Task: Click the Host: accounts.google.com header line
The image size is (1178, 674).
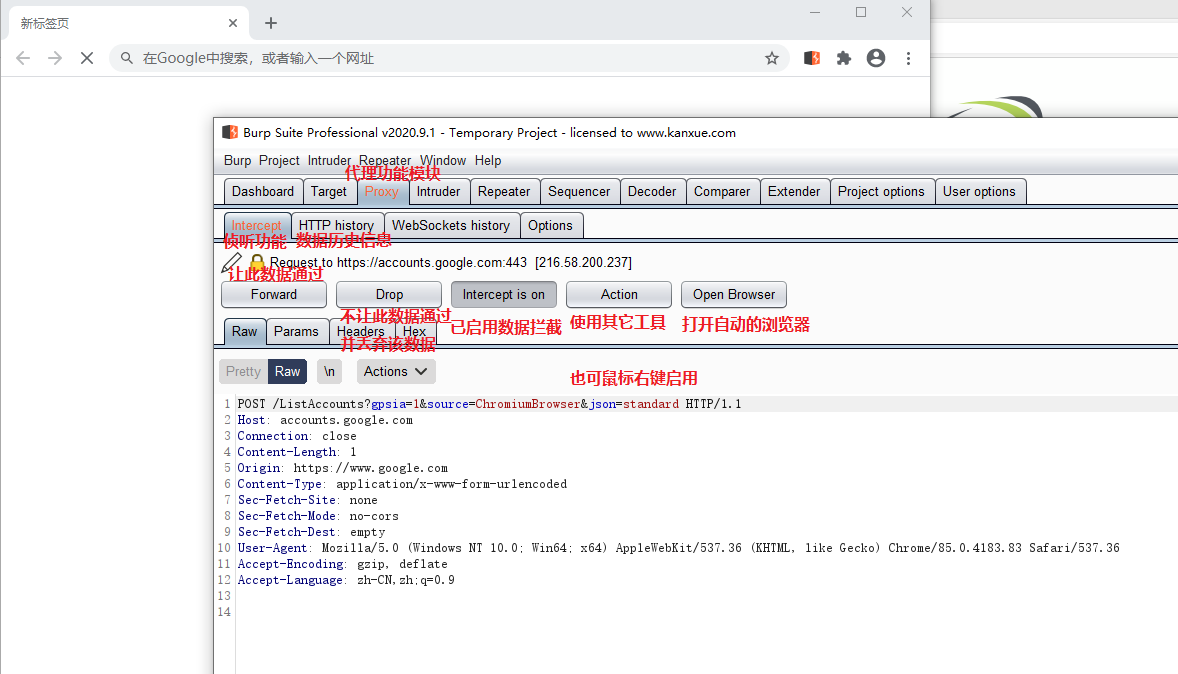Action: (325, 420)
